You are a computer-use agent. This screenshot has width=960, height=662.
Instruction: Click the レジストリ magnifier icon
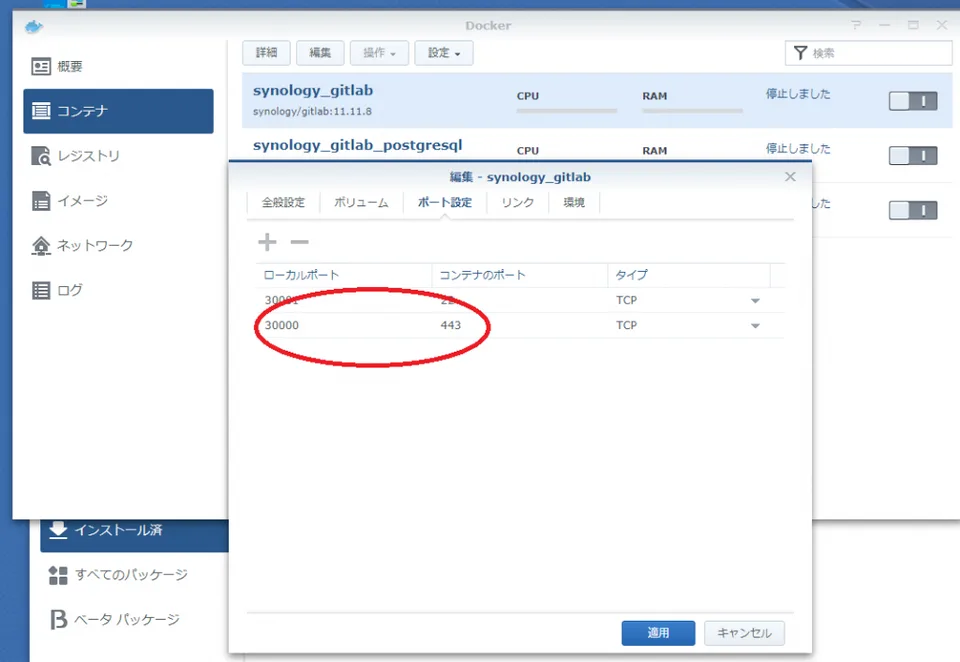pyautogui.click(x=41, y=156)
